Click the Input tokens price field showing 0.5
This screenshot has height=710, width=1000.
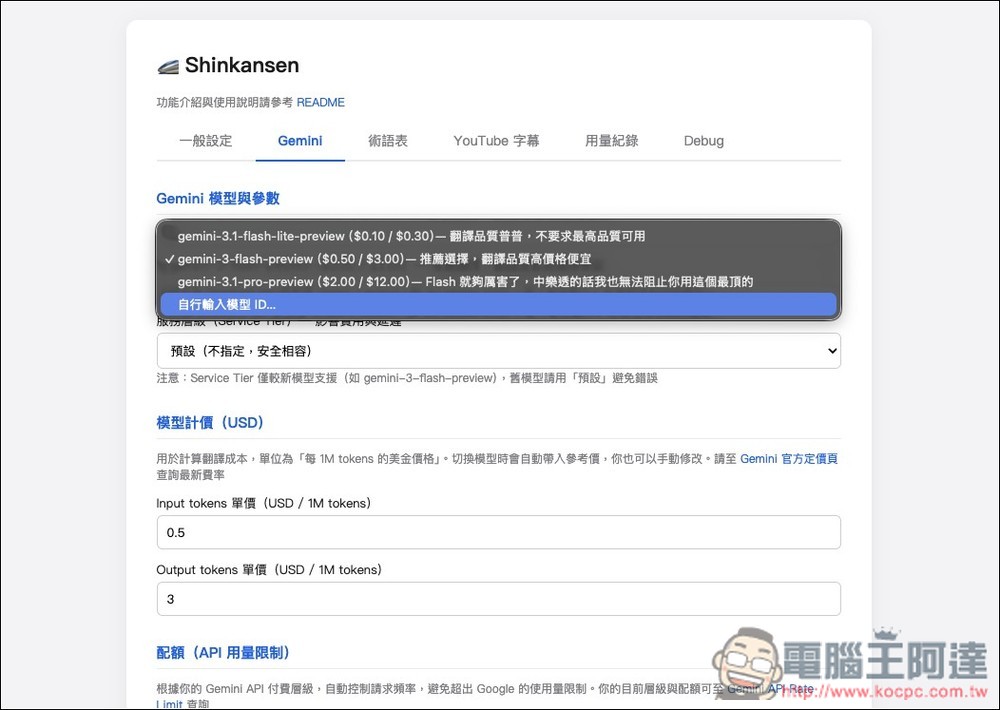498,532
